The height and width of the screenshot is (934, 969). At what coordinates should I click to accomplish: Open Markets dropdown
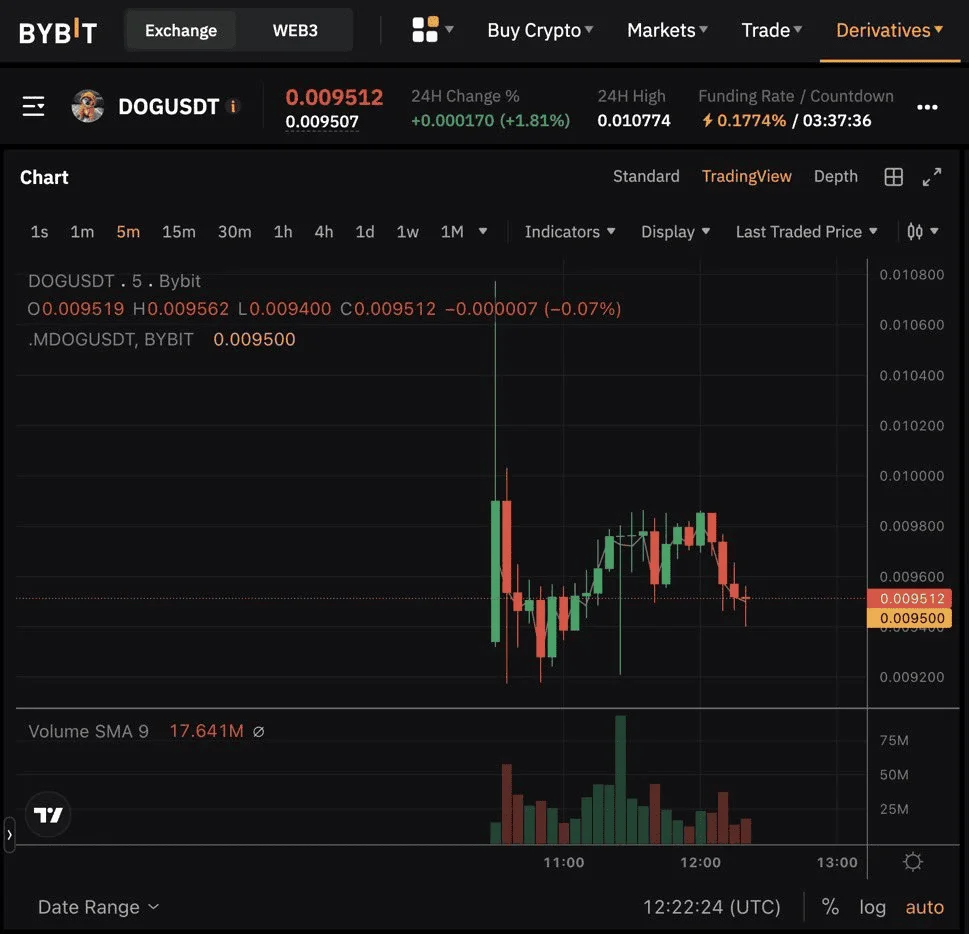pos(667,30)
